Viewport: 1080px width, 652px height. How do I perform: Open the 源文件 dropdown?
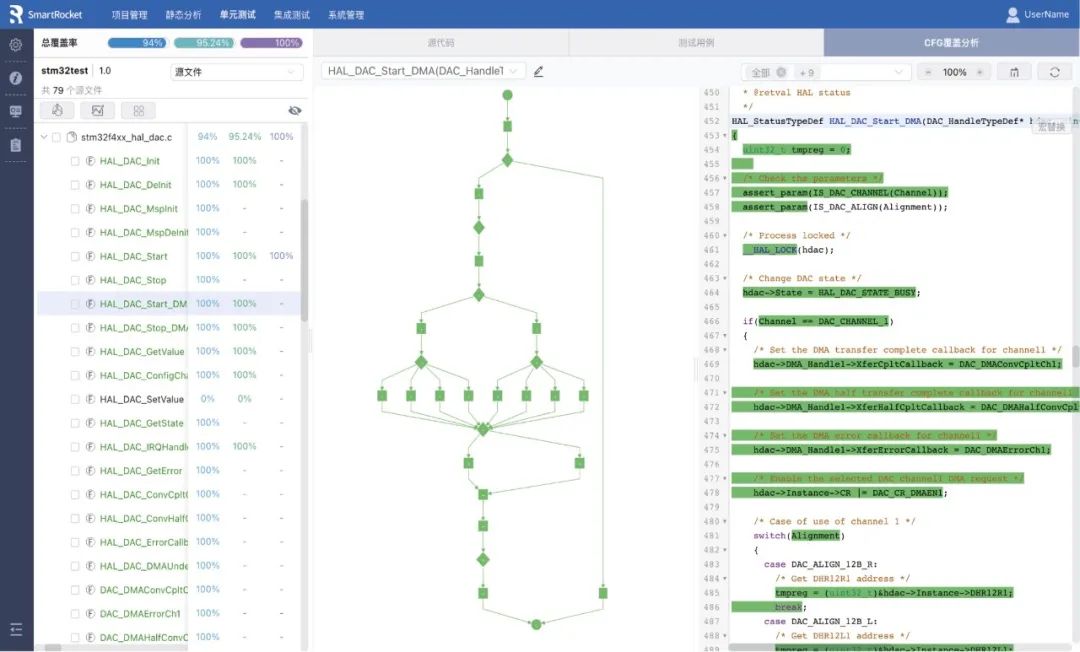pos(236,72)
